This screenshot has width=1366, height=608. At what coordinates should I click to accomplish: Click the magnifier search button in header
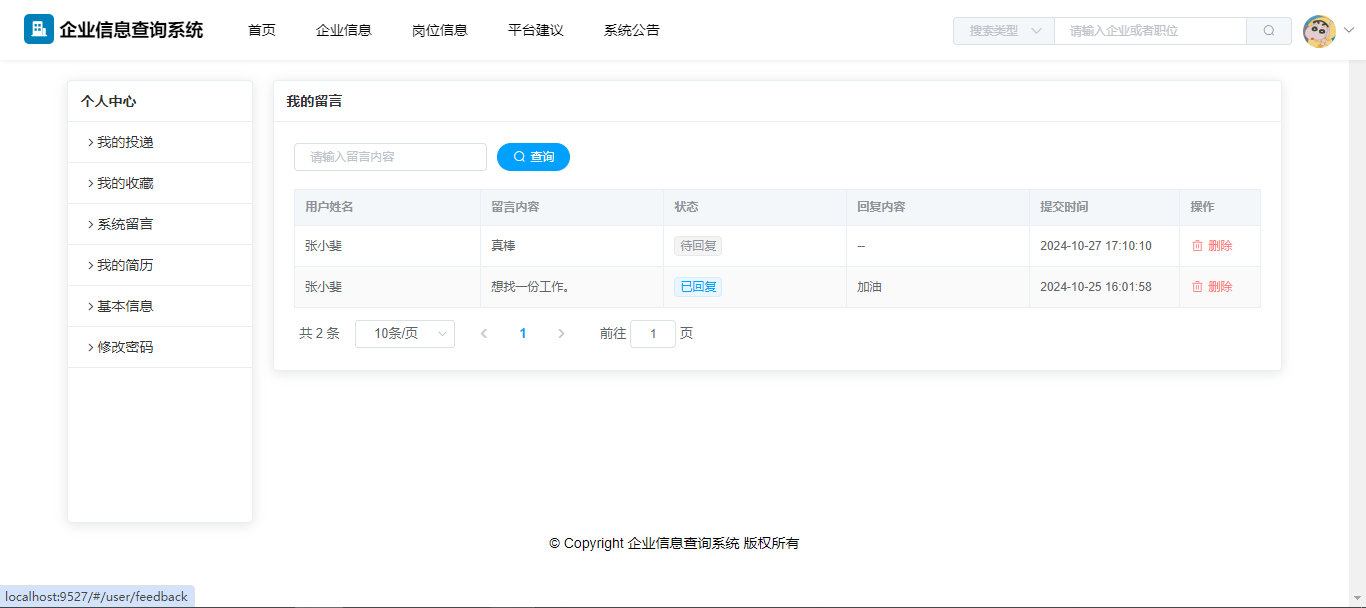tap(1269, 31)
